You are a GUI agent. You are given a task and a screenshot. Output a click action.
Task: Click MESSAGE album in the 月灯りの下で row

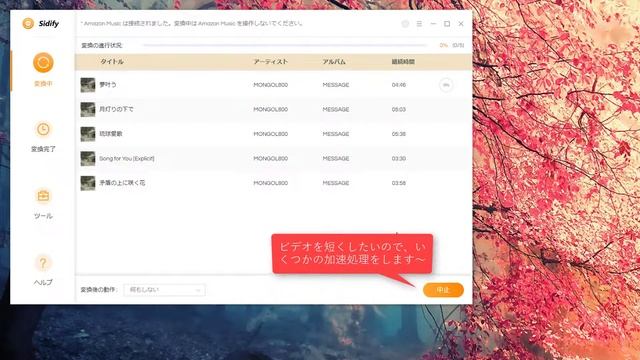tap(336, 109)
